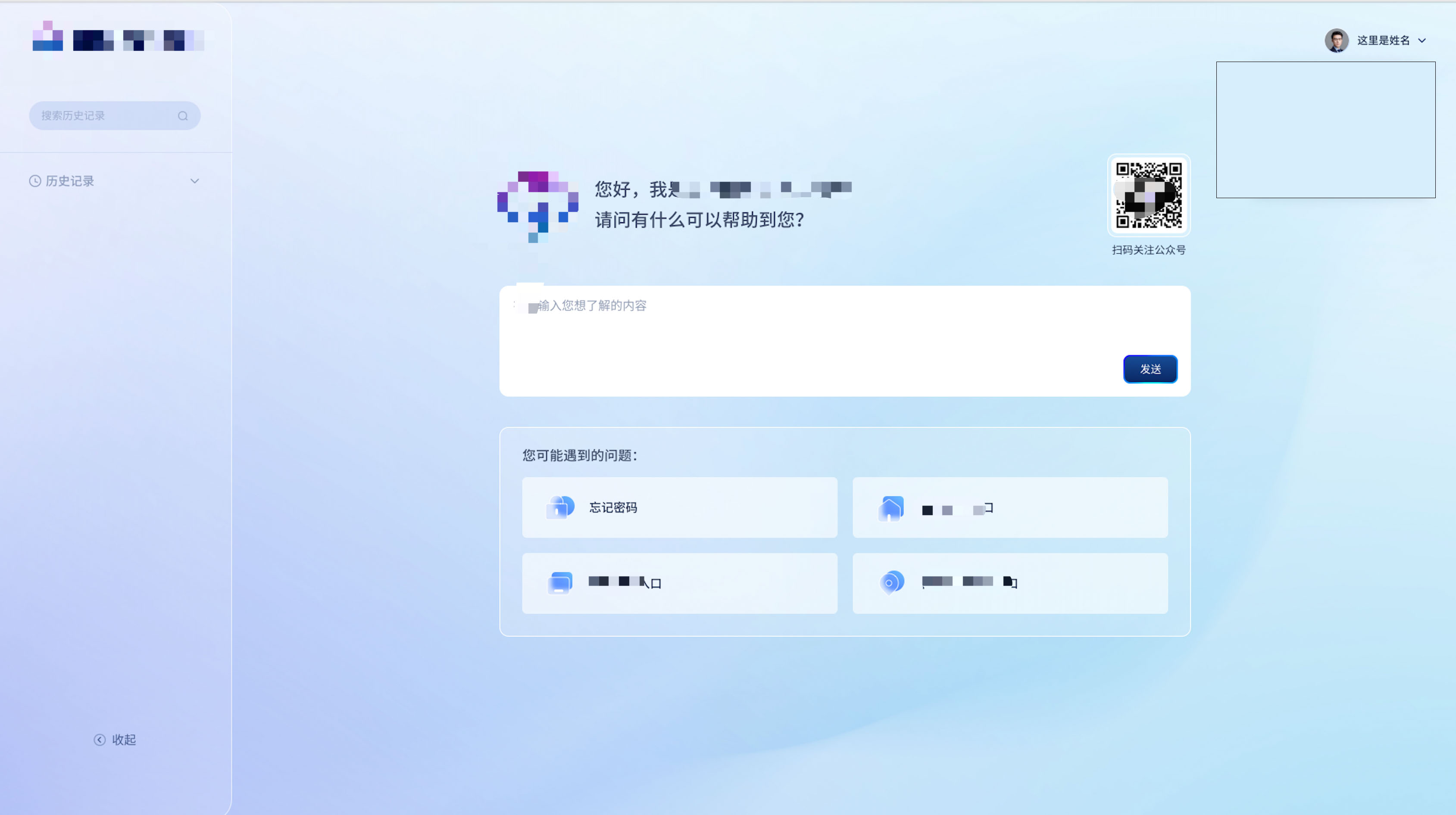Image resolution: width=1456 pixels, height=815 pixels.
Task: Click the 这里是姓名 username label
Action: 1383,40
